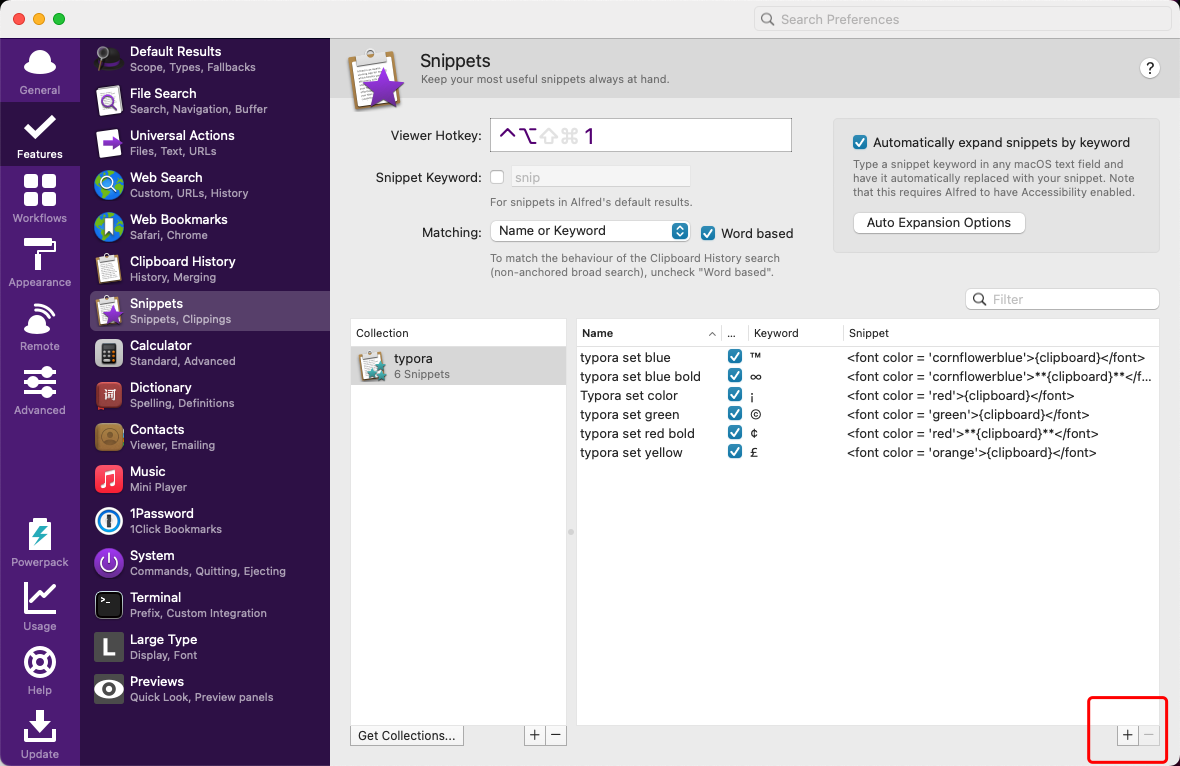Click the Snippet column header
This screenshot has width=1180, height=766.
1001,333
